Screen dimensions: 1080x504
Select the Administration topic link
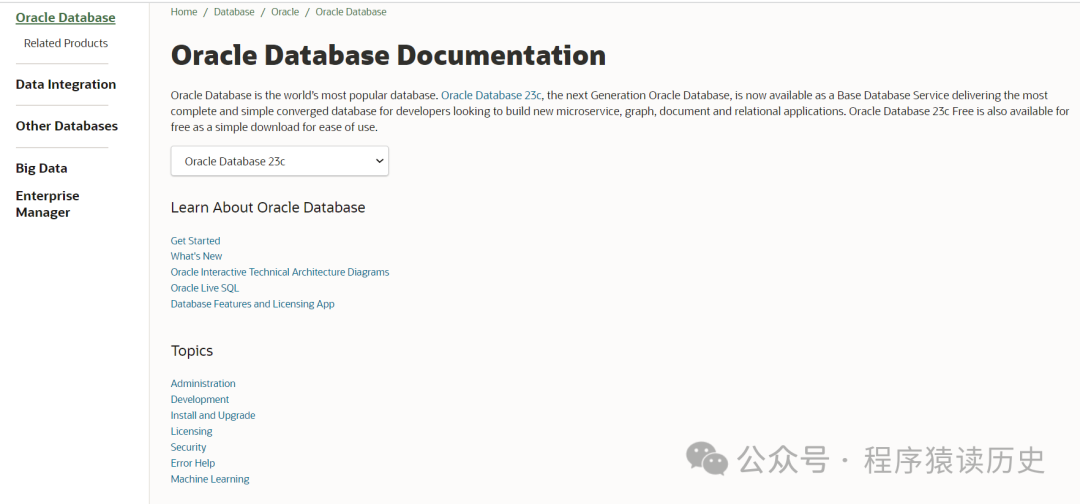pyautogui.click(x=203, y=384)
